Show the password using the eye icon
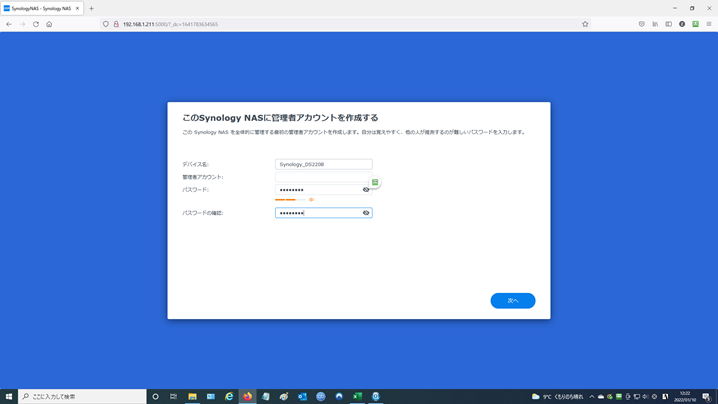This screenshot has height=404, width=718. [x=366, y=190]
